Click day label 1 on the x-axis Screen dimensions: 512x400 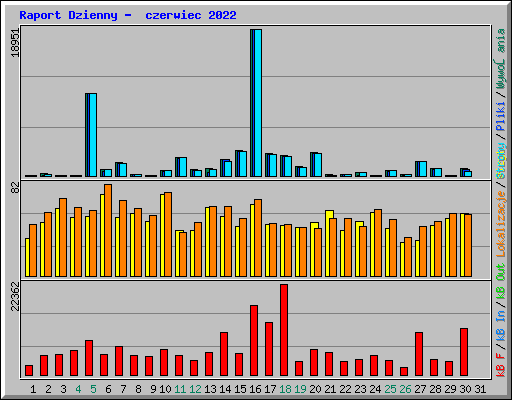tap(33, 389)
